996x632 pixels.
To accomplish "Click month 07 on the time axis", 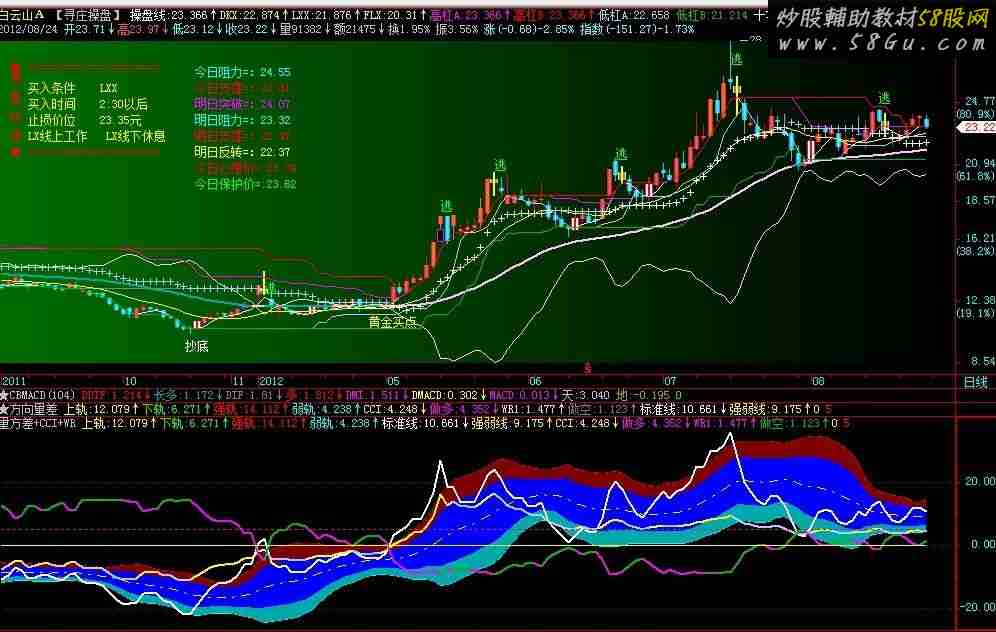I will point(670,381).
